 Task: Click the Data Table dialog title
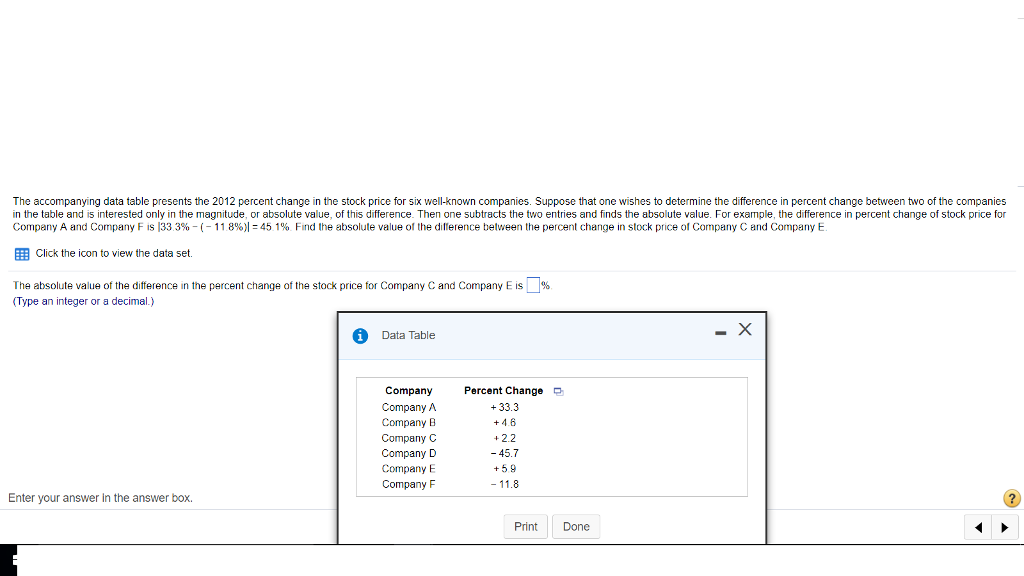point(408,336)
